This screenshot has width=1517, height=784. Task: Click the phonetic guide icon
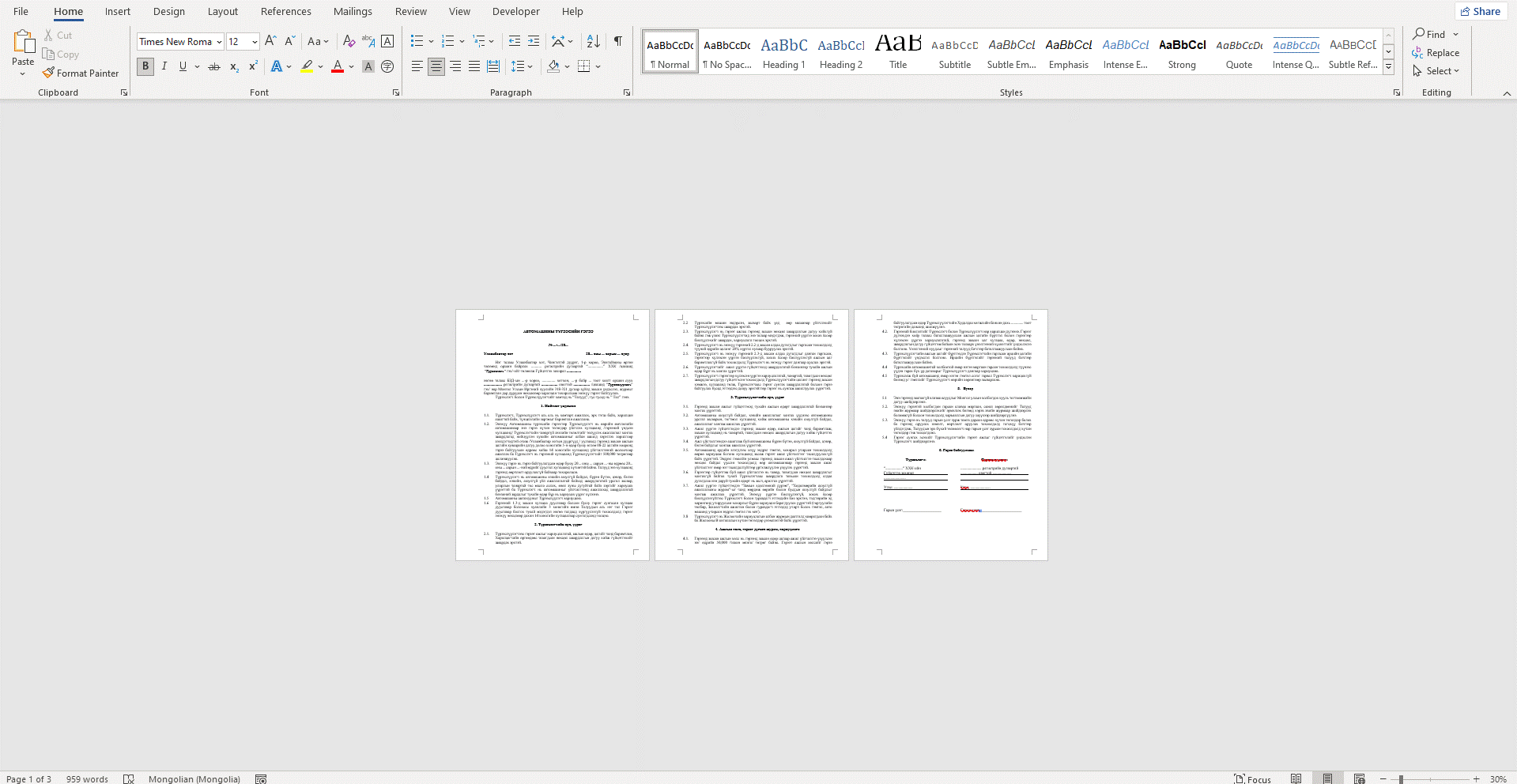368,41
